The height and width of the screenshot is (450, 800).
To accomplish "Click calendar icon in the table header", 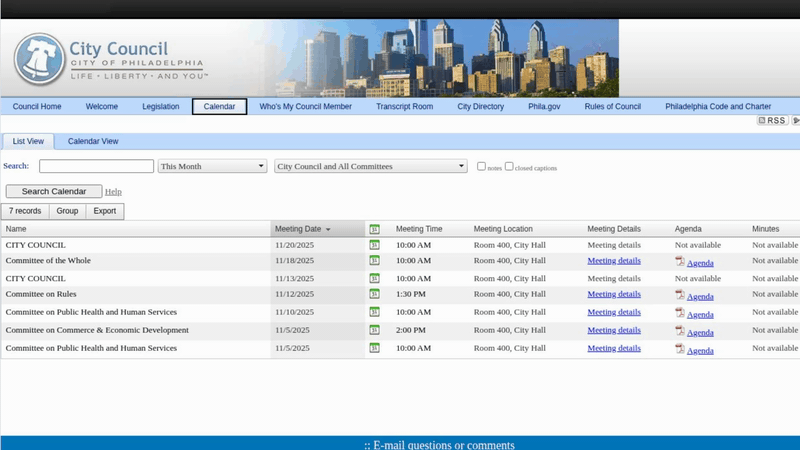I will [x=374, y=229].
